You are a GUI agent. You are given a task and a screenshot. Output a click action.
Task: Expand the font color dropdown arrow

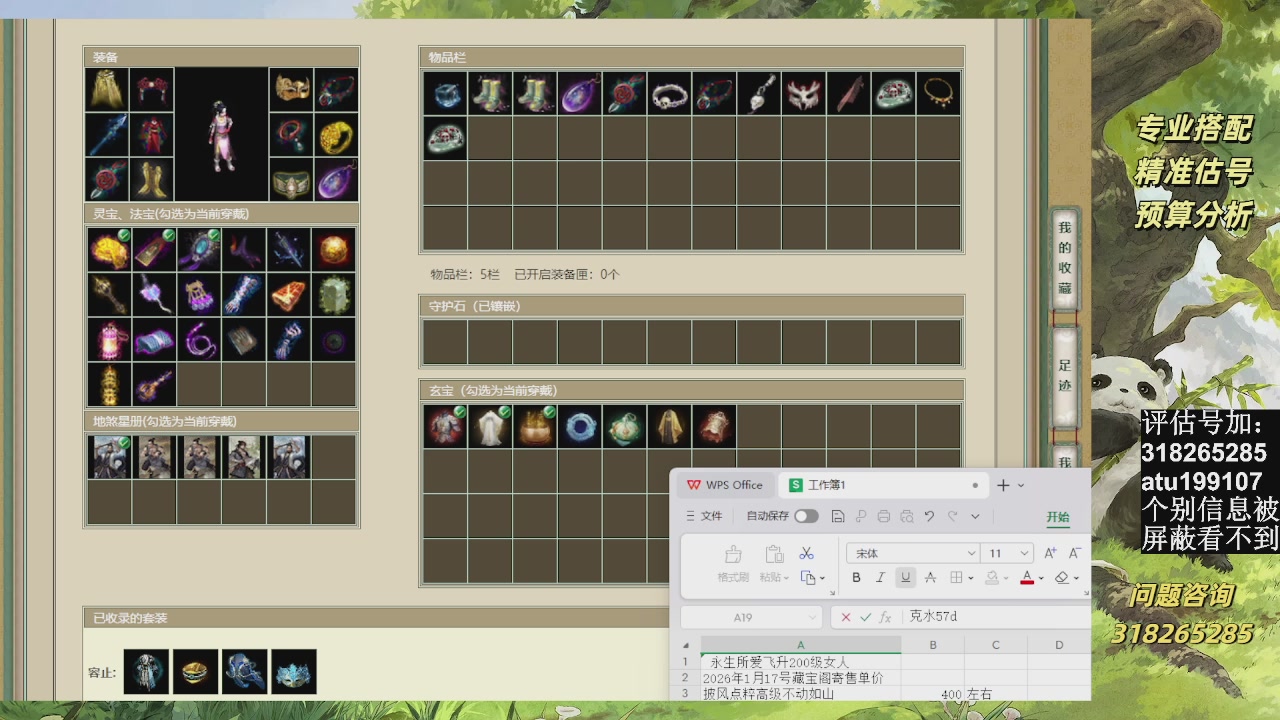[x=1041, y=577]
